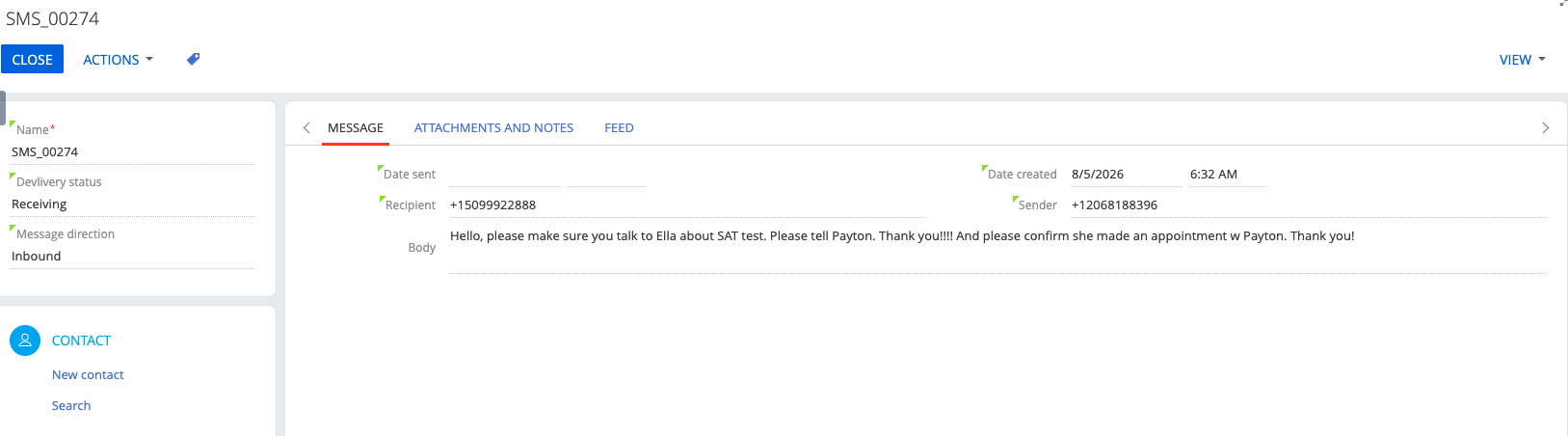The height and width of the screenshot is (436, 1568).
Task: Click the tag icon next to Actions
Action: tap(194, 59)
